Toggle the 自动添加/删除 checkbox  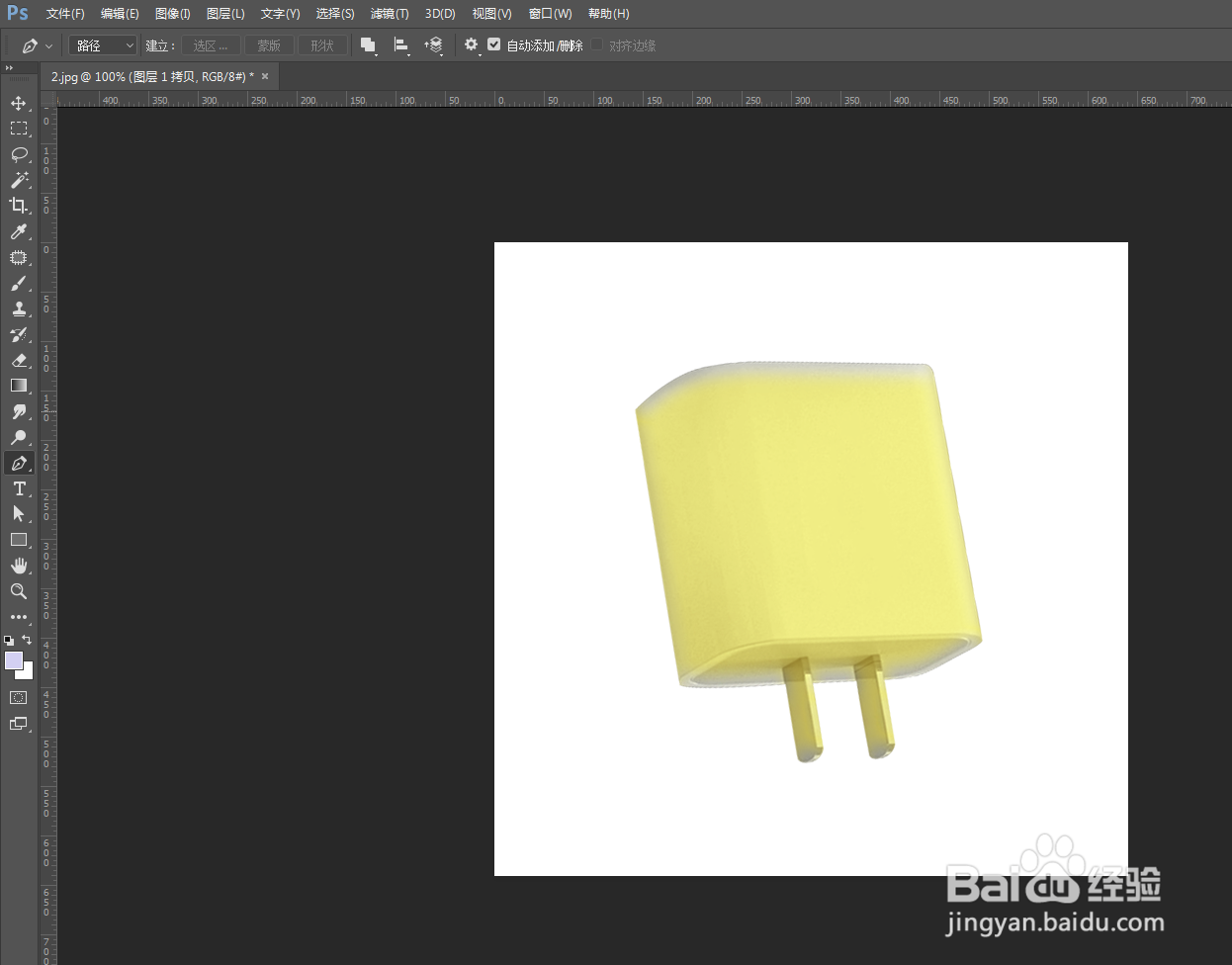(494, 44)
